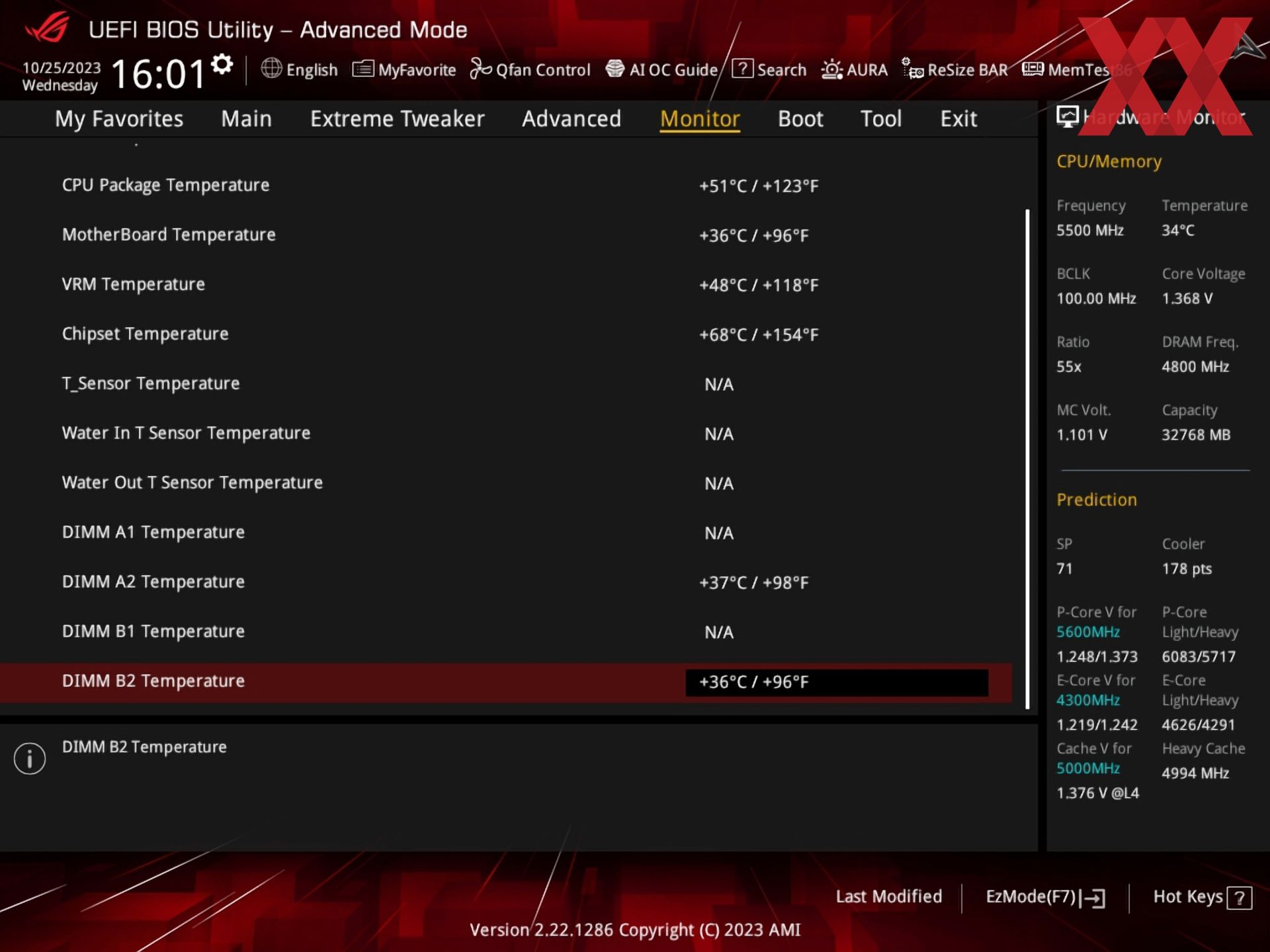Open the AURA lighting icon
This screenshot has height=952, width=1270.
[x=832, y=69]
